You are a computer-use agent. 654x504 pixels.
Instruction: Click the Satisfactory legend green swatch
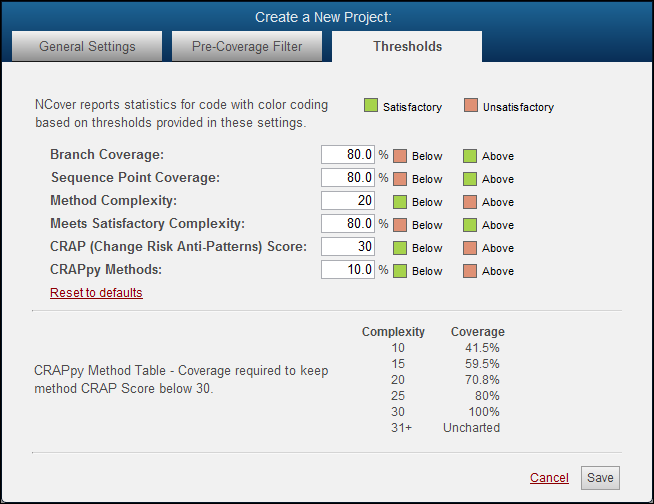pyautogui.click(x=371, y=106)
